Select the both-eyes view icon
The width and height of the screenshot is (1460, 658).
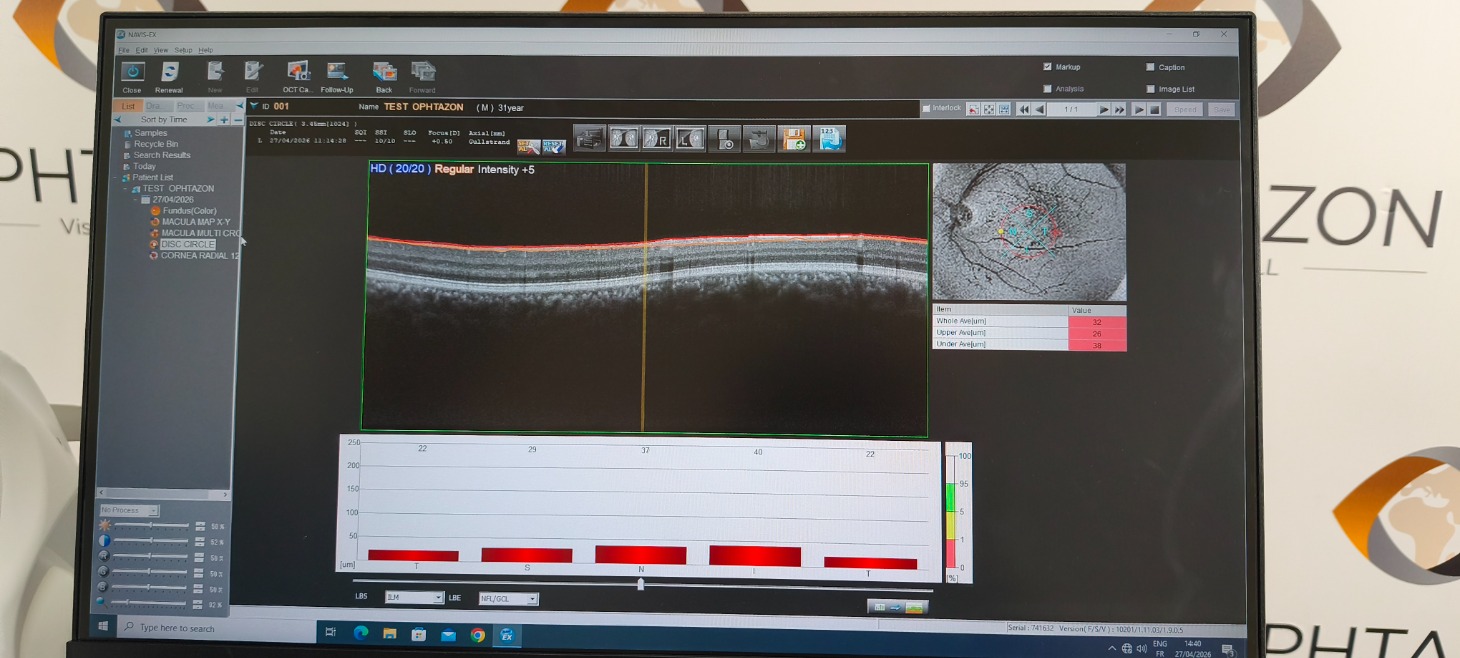pos(624,138)
